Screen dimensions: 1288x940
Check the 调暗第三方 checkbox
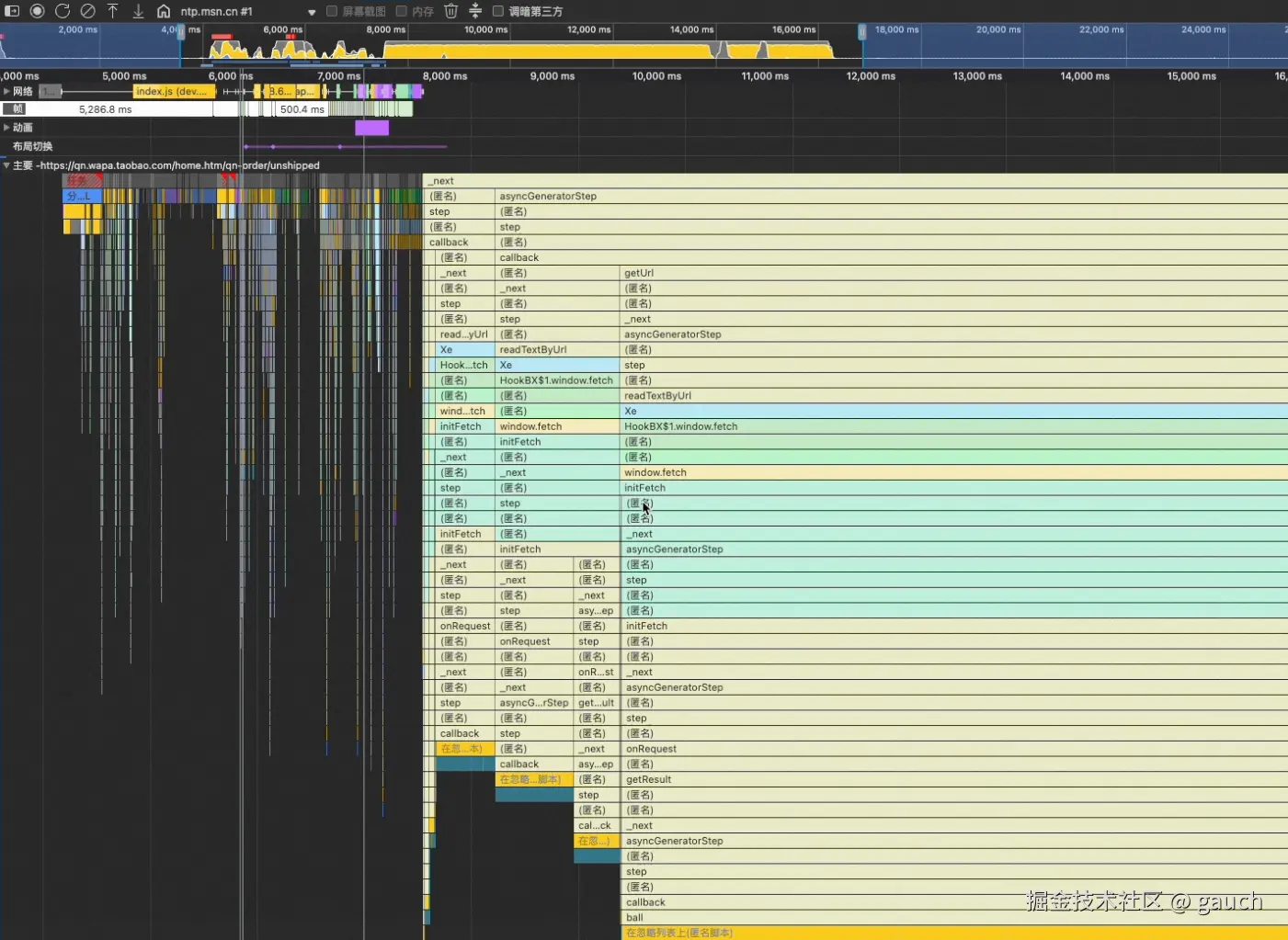click(498, 11)
